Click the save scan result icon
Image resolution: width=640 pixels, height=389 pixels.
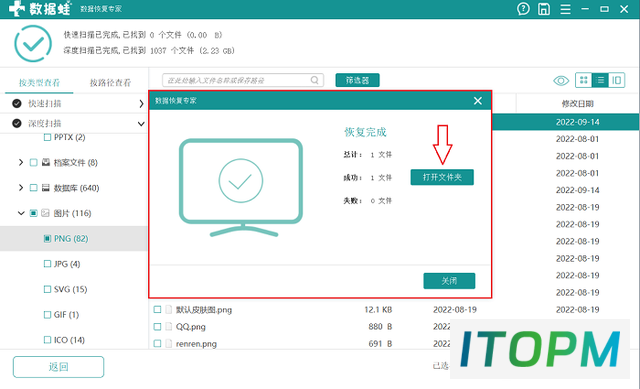pyautogui.click(x=544, y=9)
